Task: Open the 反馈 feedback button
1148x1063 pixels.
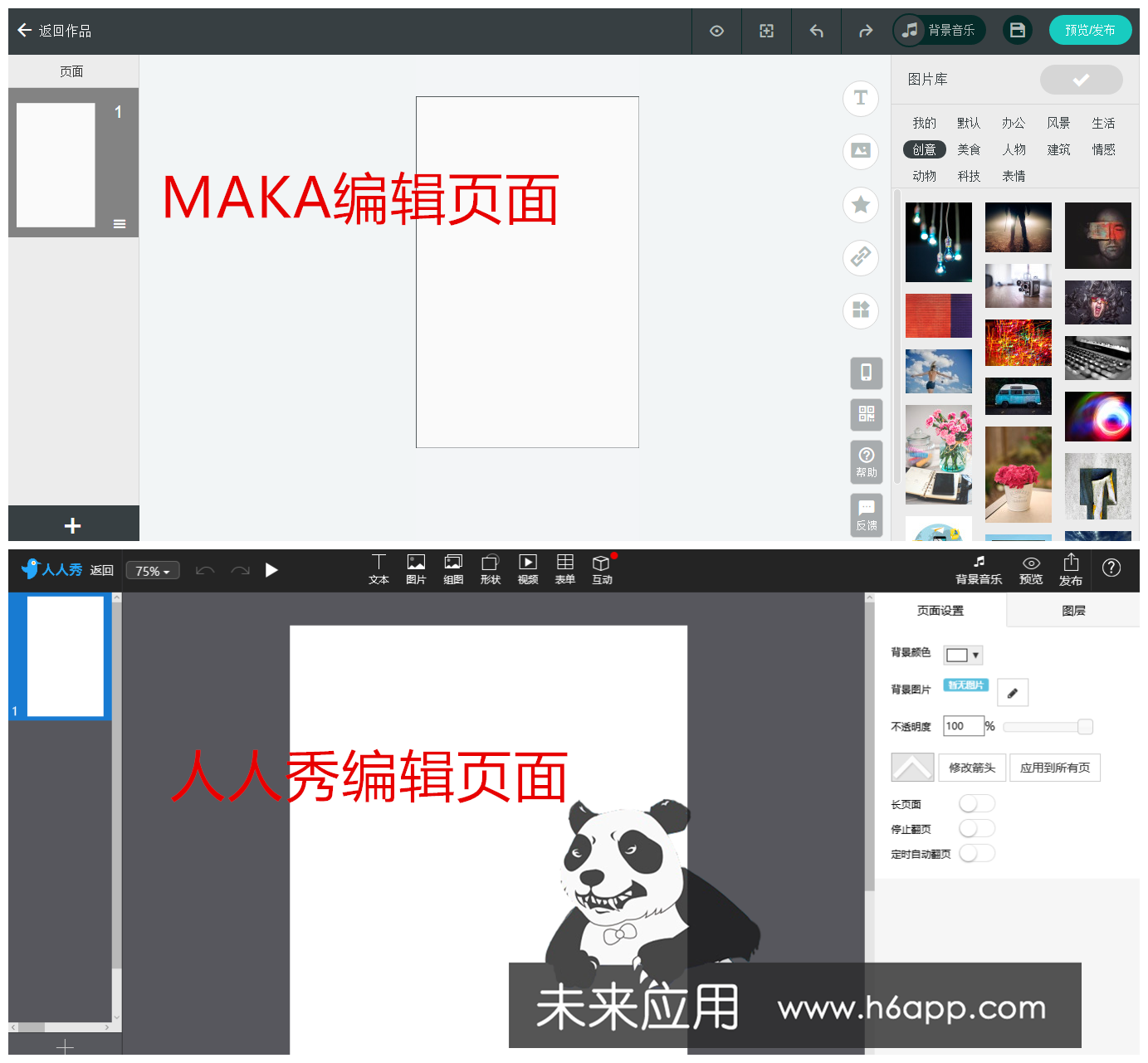Action: pos(866,515)
